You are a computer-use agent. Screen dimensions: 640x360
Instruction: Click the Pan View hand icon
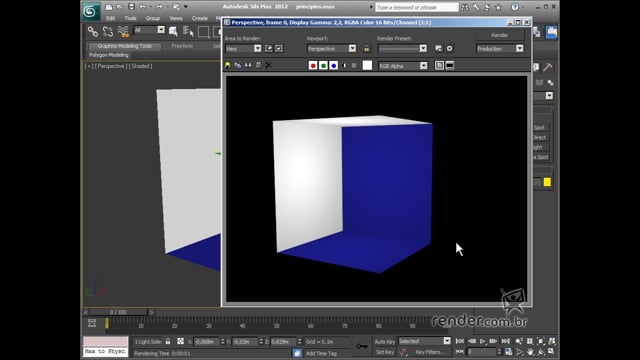(x=530, y=351)
